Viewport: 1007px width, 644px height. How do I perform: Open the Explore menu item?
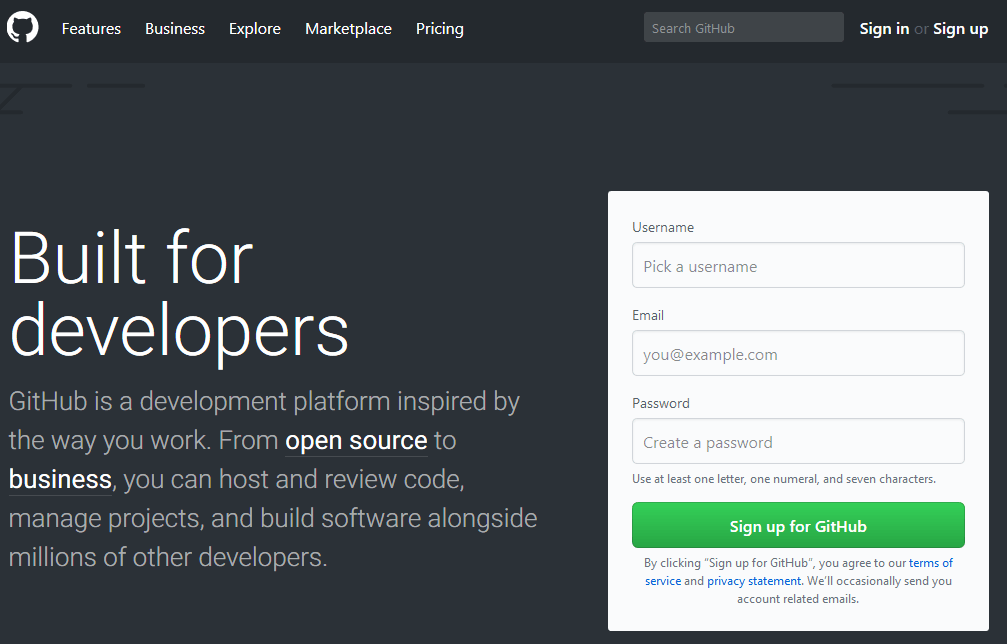[x=254, y=28]
